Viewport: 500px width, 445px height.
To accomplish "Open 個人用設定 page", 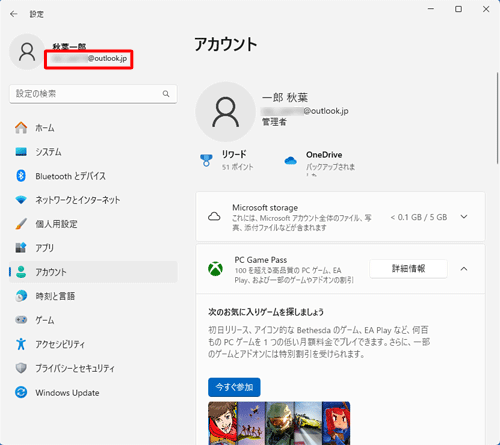I will [x=93, y=224].
